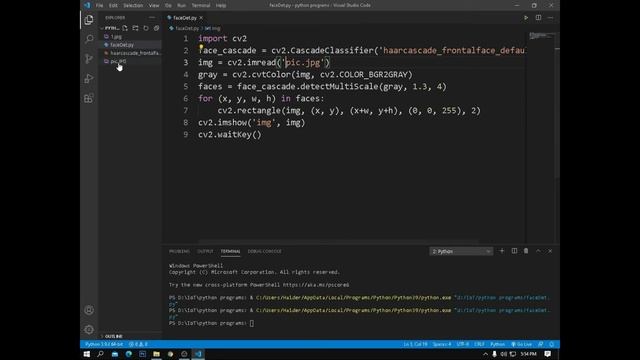Open Windows taskbar search

tap(100, 354)
